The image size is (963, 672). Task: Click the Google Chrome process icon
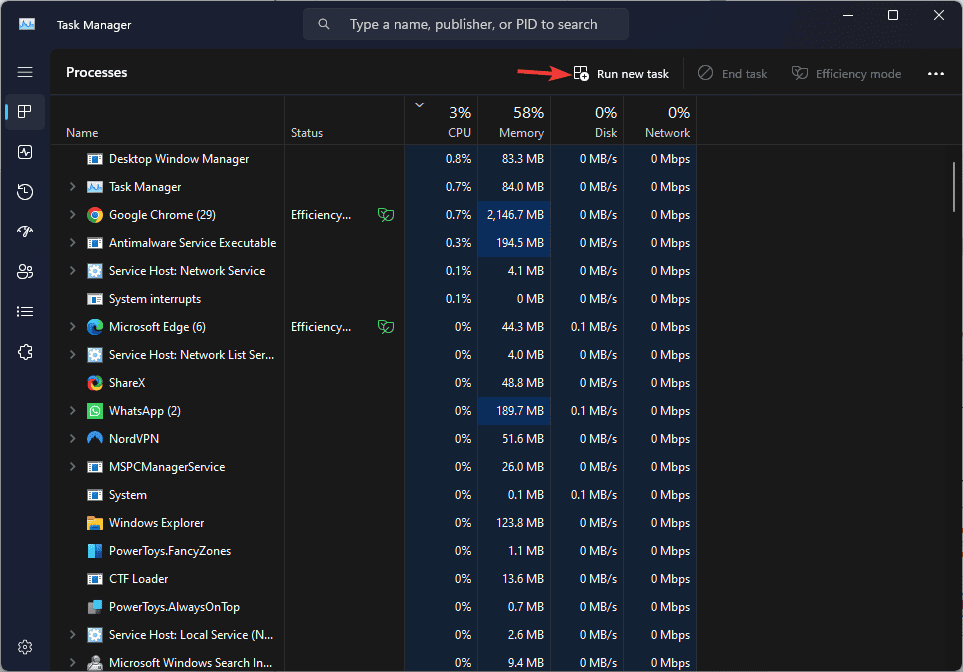(95, 215)
